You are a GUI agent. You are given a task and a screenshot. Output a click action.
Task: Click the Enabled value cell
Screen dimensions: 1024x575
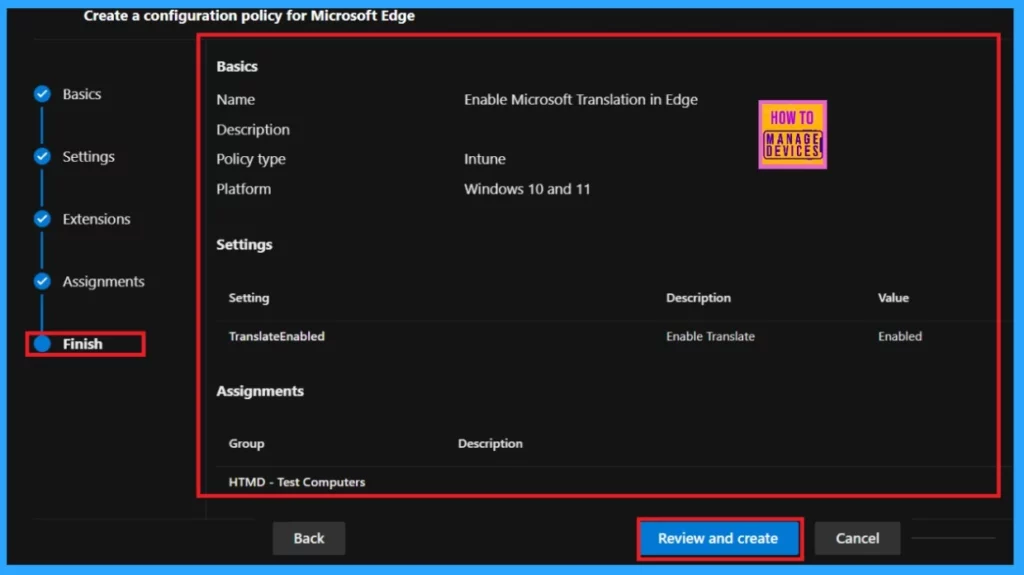tap(900, 337)
